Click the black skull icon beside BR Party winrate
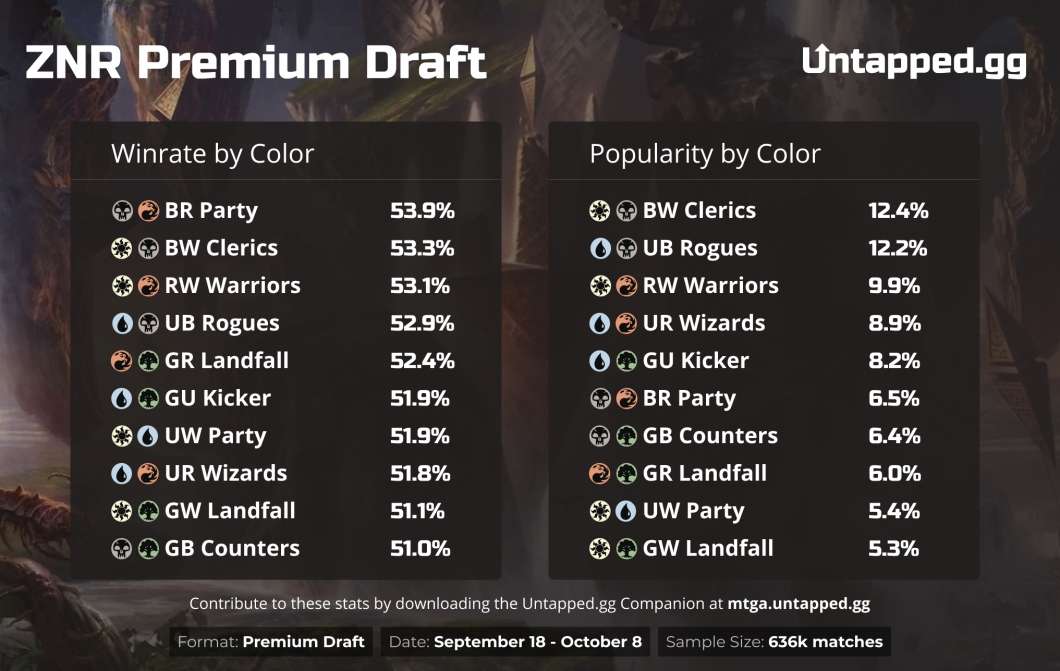The height and width of the screenshot is (671, 1060). point(122,211)
